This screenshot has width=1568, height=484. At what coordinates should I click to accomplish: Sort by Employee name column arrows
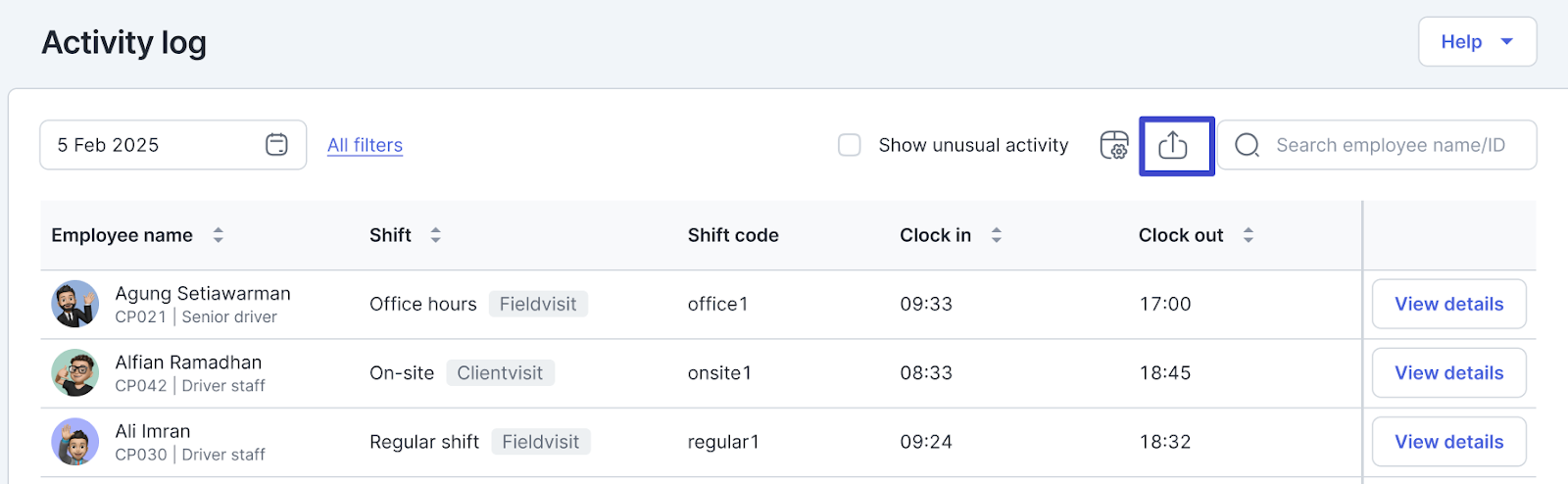pos(219,235)
